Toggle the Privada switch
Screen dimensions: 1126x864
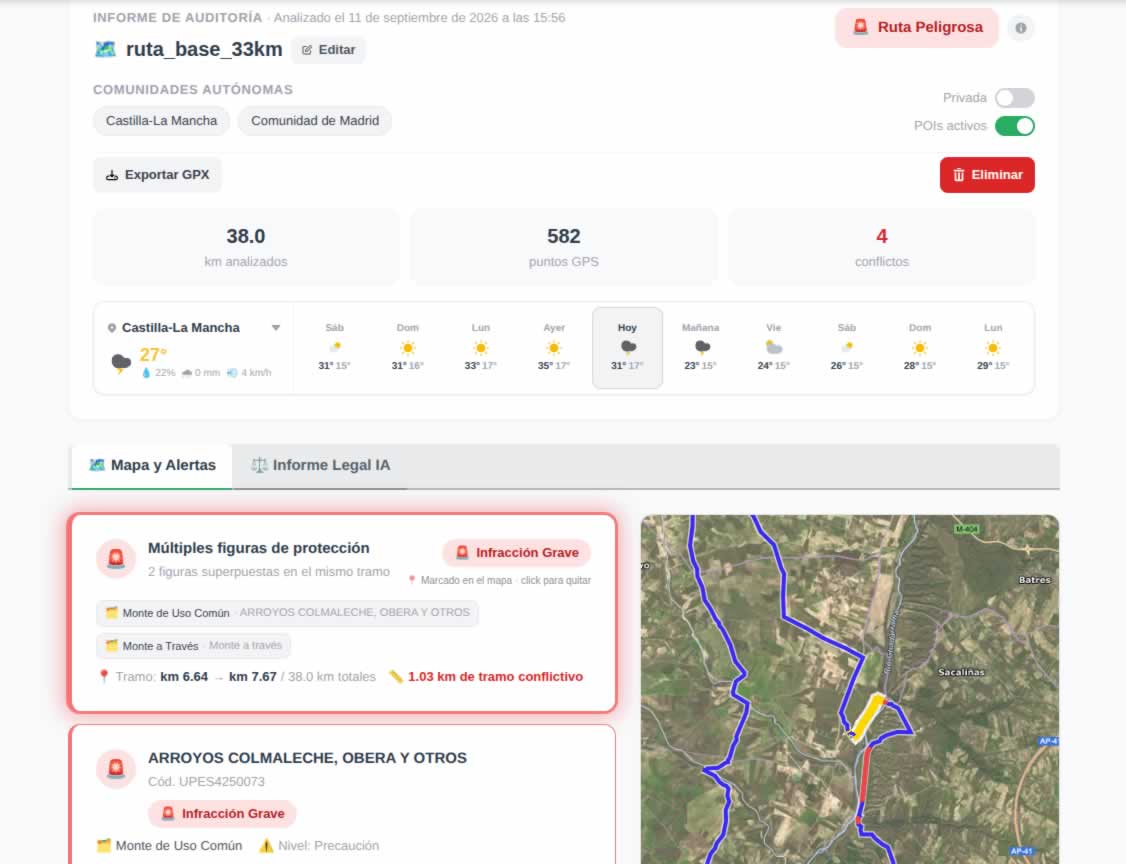[x=1014, y=98]
